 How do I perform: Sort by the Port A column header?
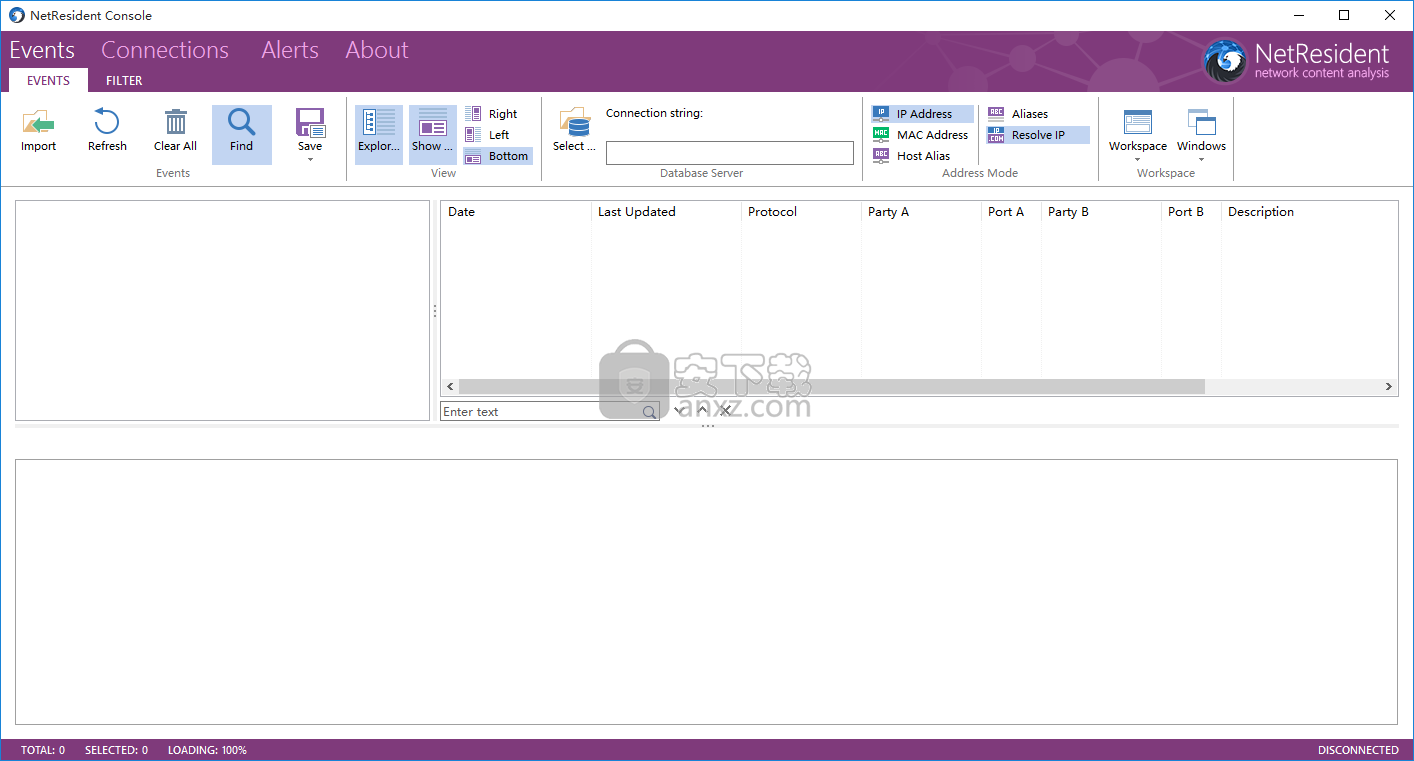(x=1011, y=212)
